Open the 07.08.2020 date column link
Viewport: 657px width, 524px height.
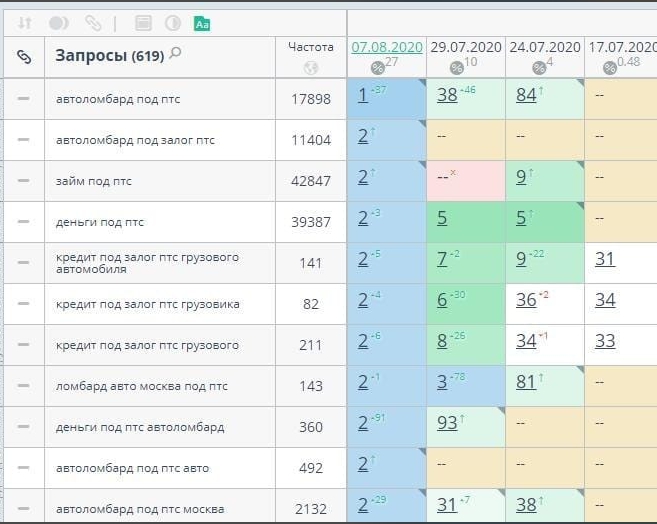(x=386, y=47)
